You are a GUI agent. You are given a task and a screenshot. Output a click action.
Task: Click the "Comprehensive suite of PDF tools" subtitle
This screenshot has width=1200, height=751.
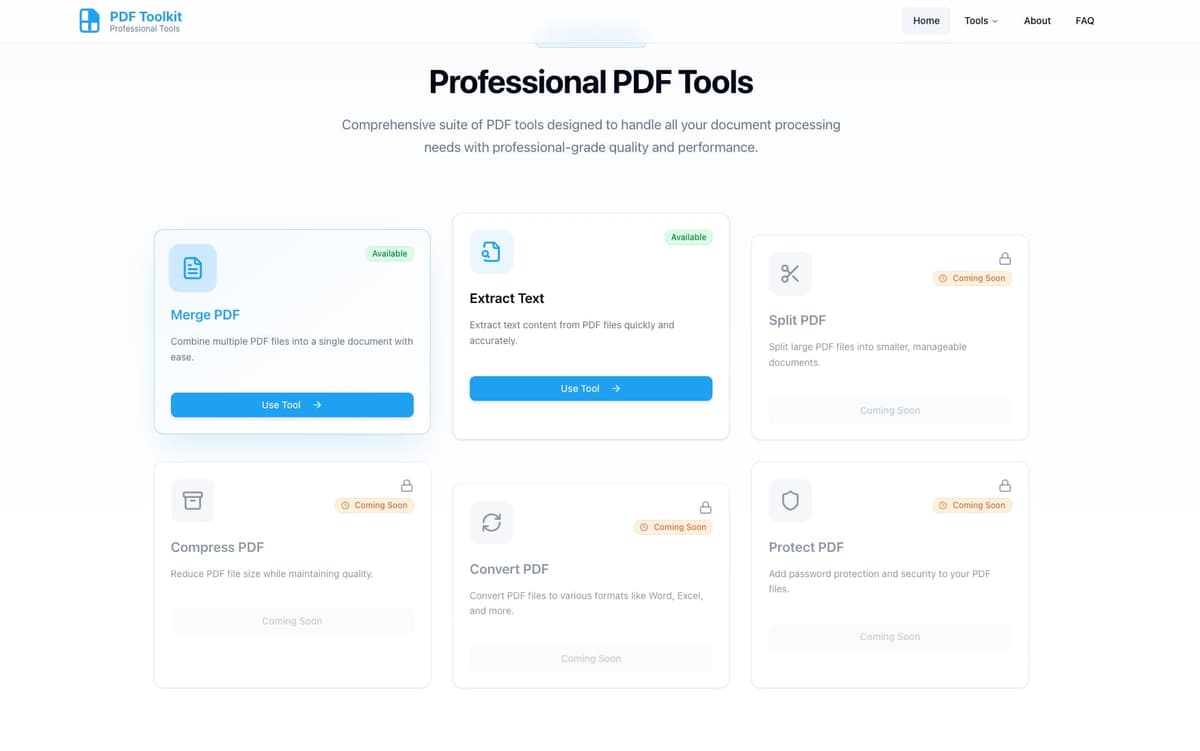pyautogui.click(x=591, y=136)
